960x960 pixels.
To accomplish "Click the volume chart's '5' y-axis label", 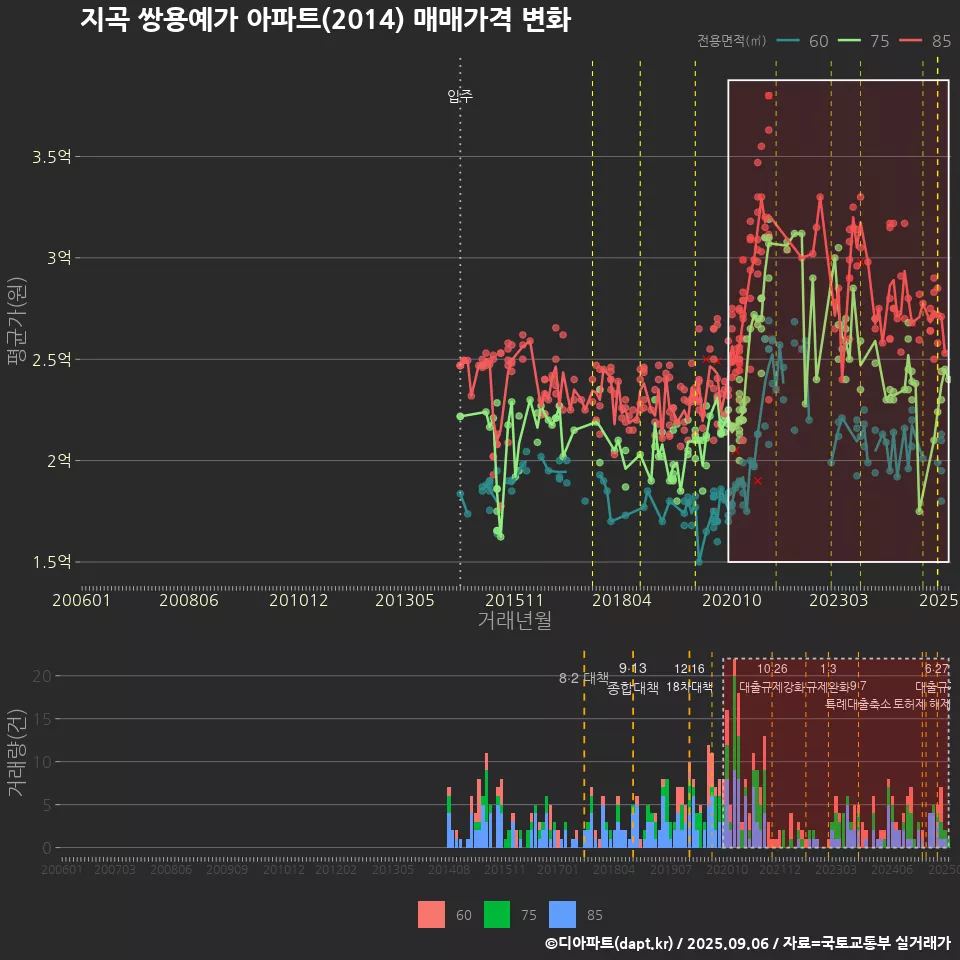I will pos(47,804).
